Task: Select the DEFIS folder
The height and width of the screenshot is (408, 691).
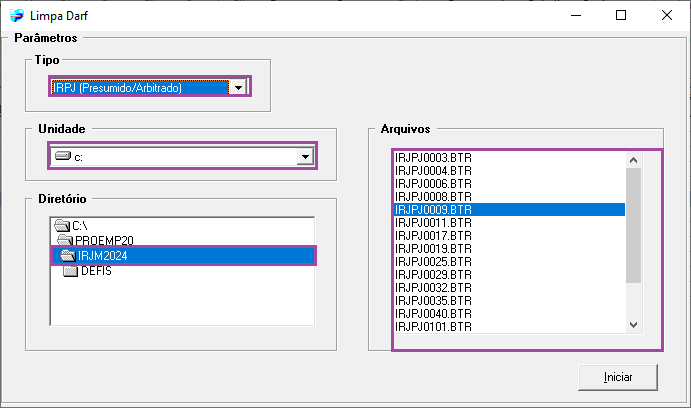Action: pyautogui.click(x=88, y=271)
